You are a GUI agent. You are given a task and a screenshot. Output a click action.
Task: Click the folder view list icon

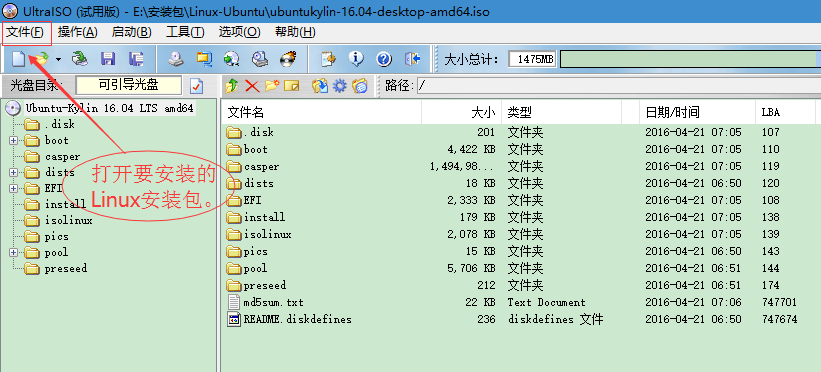coord(360,86)
